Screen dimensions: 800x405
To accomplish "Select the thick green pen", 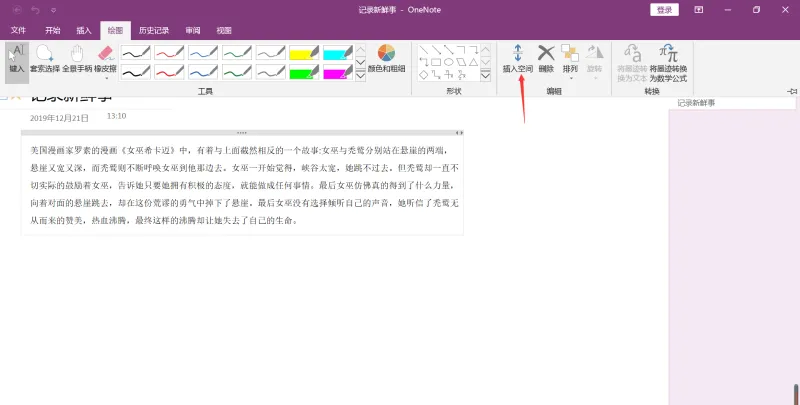I will click(237, 72).
